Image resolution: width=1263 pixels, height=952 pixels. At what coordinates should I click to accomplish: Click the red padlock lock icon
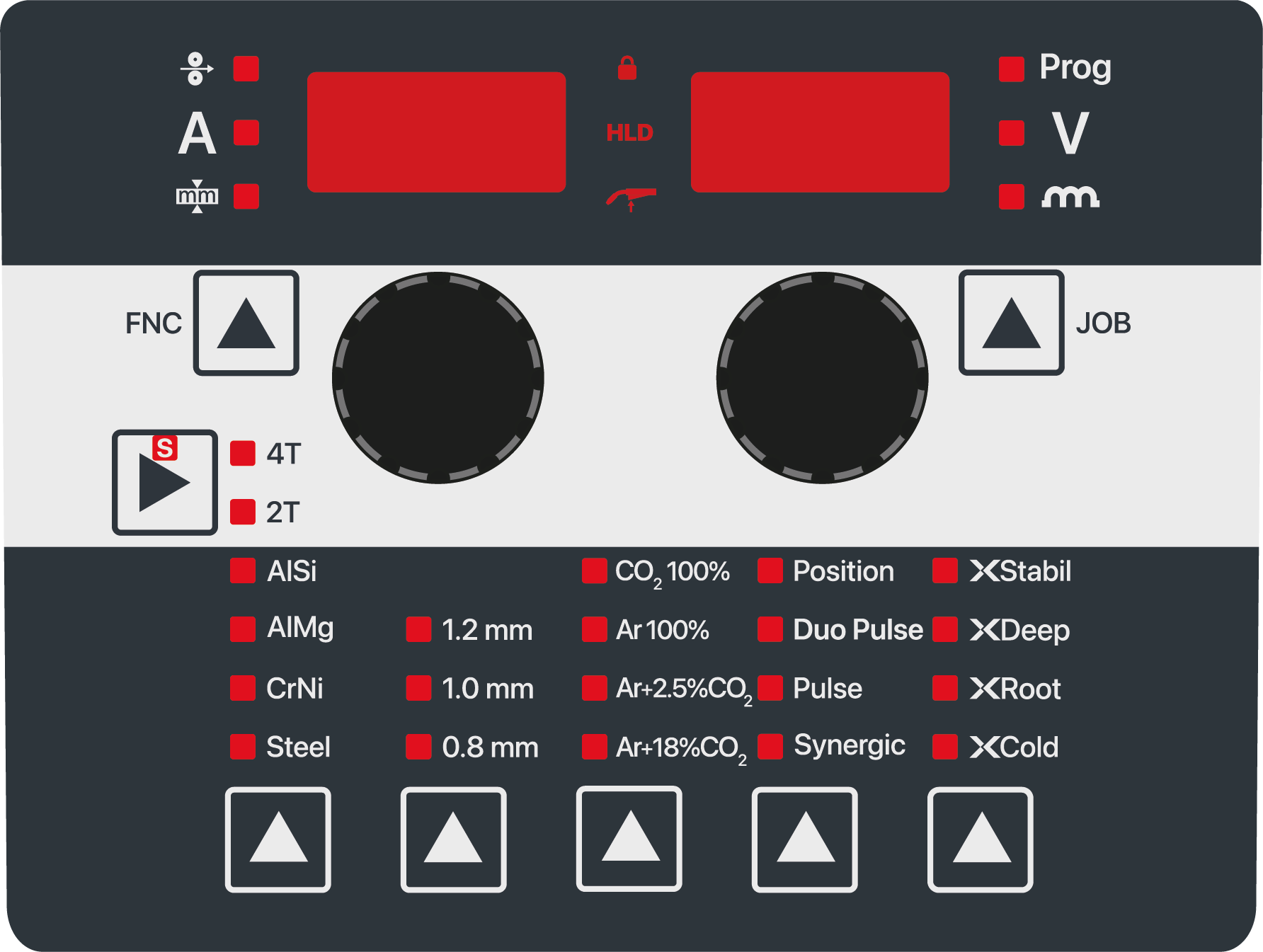click(627, 68)
